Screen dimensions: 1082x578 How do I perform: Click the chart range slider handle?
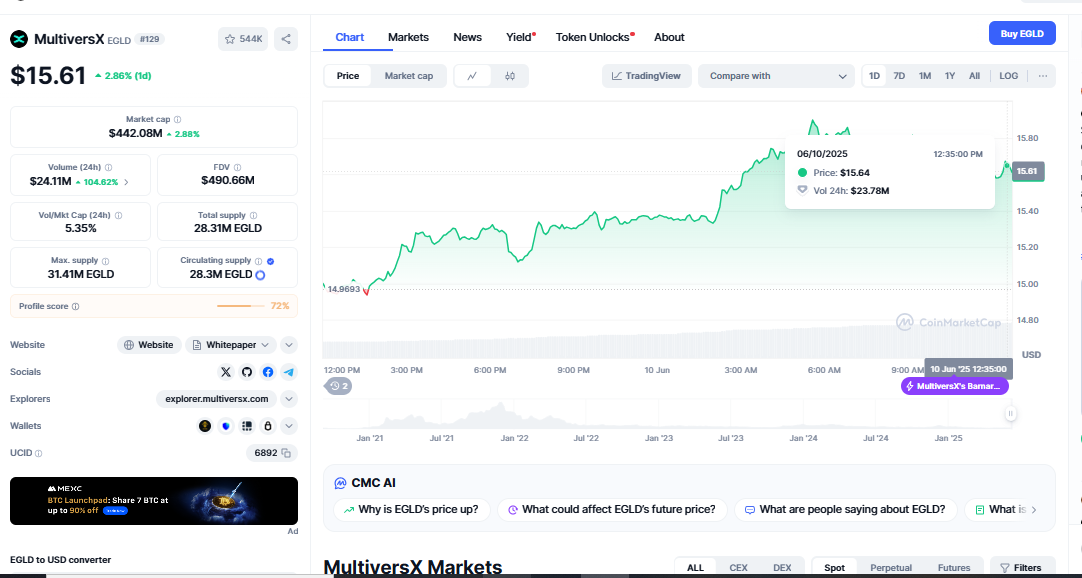click(1010, 413)
